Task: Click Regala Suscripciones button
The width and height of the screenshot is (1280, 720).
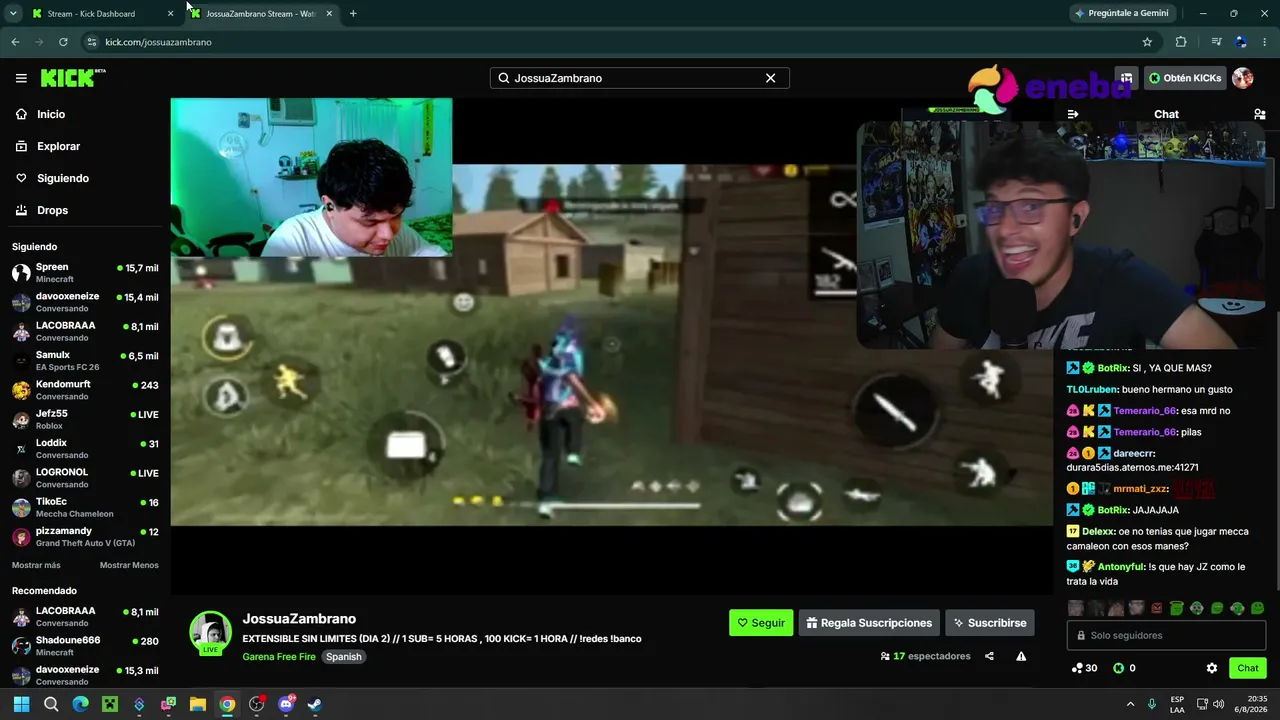Action: click(869, 623)
